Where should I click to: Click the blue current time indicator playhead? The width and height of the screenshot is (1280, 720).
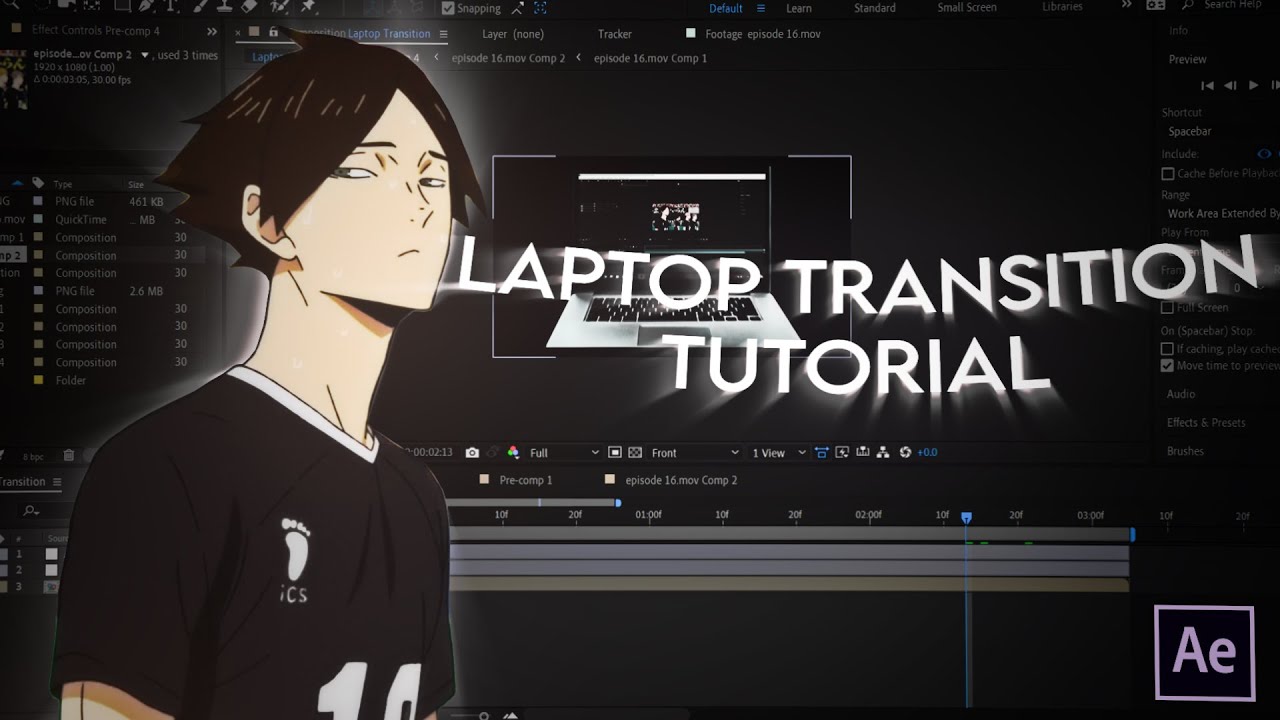[966, 517]
